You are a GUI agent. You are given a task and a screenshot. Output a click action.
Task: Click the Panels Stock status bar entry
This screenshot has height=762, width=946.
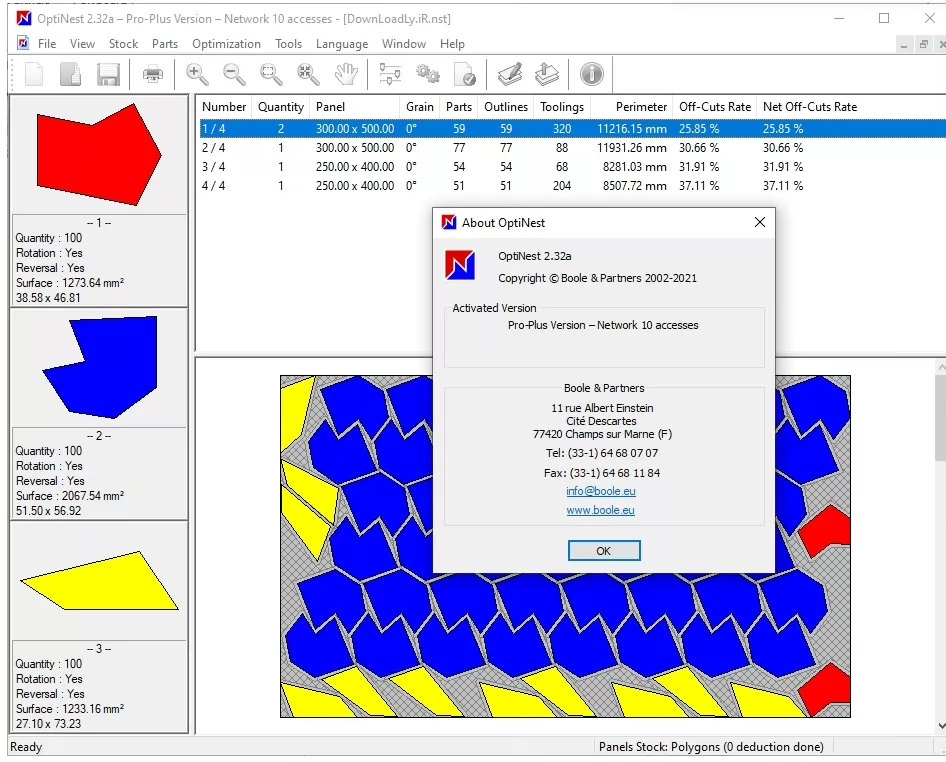tap(711, 747)
